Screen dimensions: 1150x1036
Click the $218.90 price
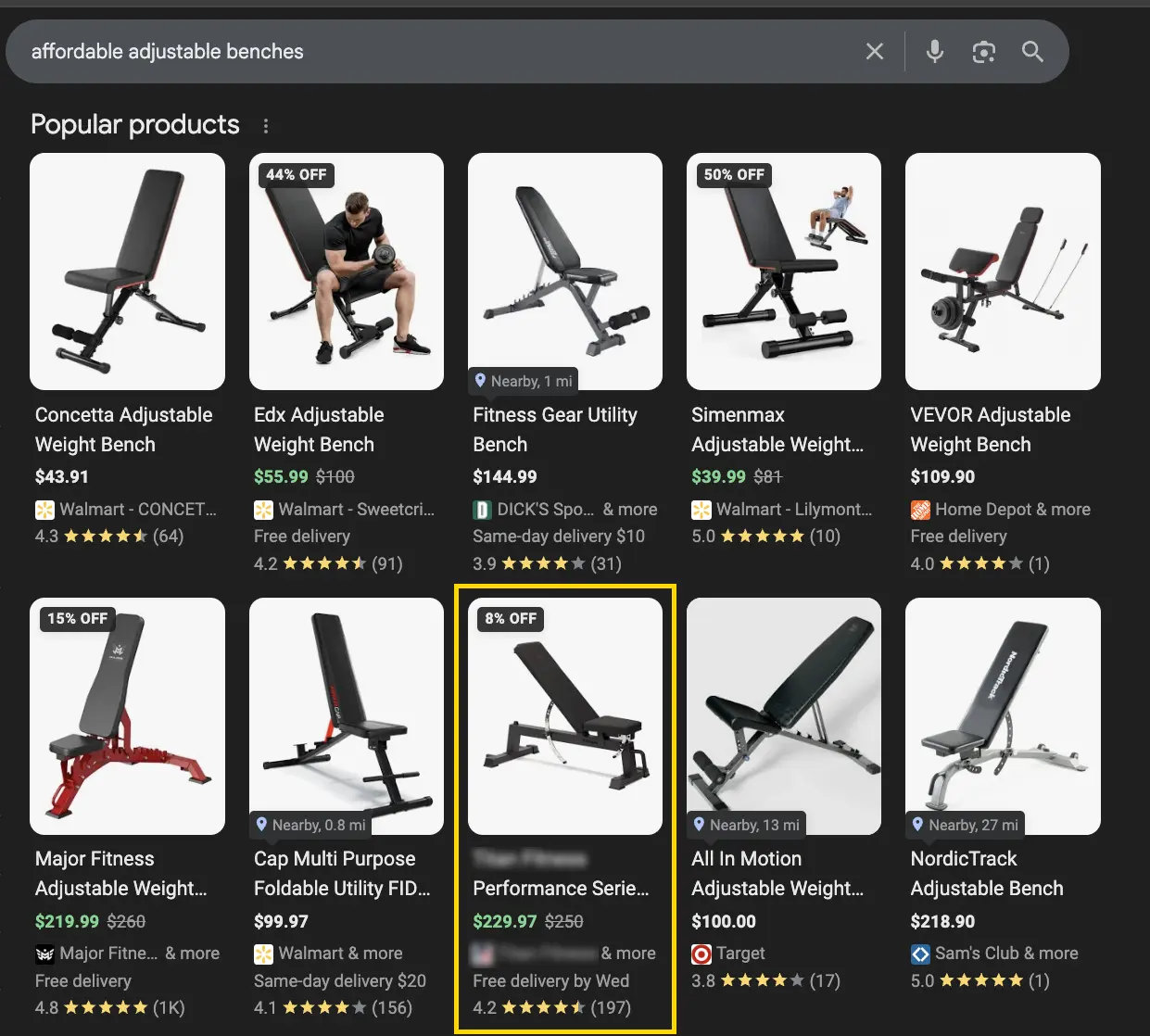942,922
